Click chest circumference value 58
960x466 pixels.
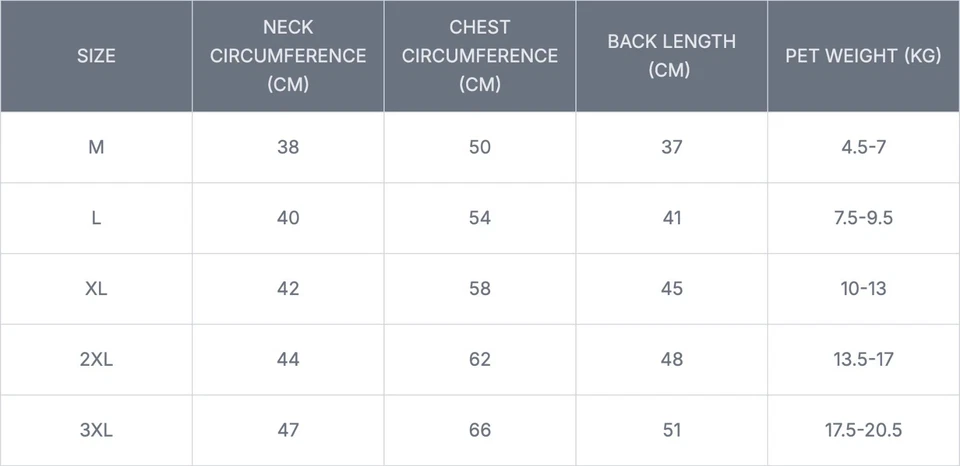pyautogui.click(x=480, y=289)
